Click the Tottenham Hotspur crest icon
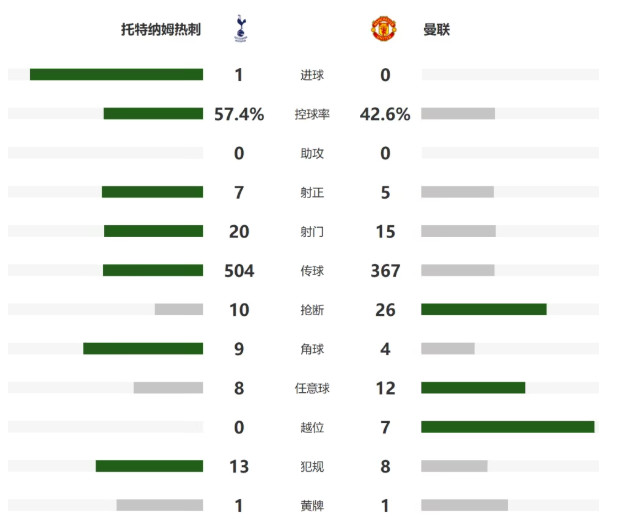Screen dimensions: 618x527 pos(241,28)
